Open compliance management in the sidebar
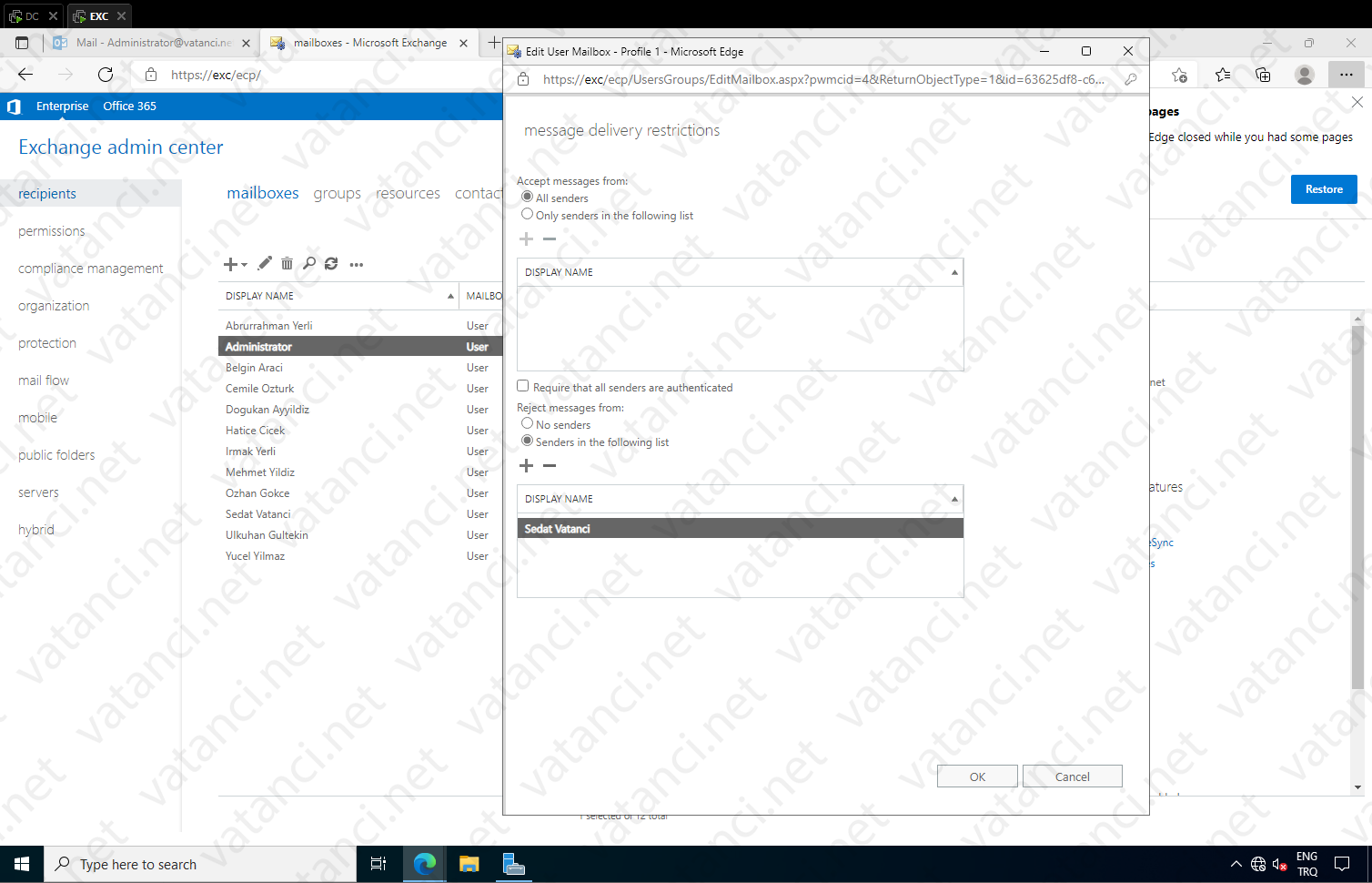1372x883 pixels. [91, 269]
